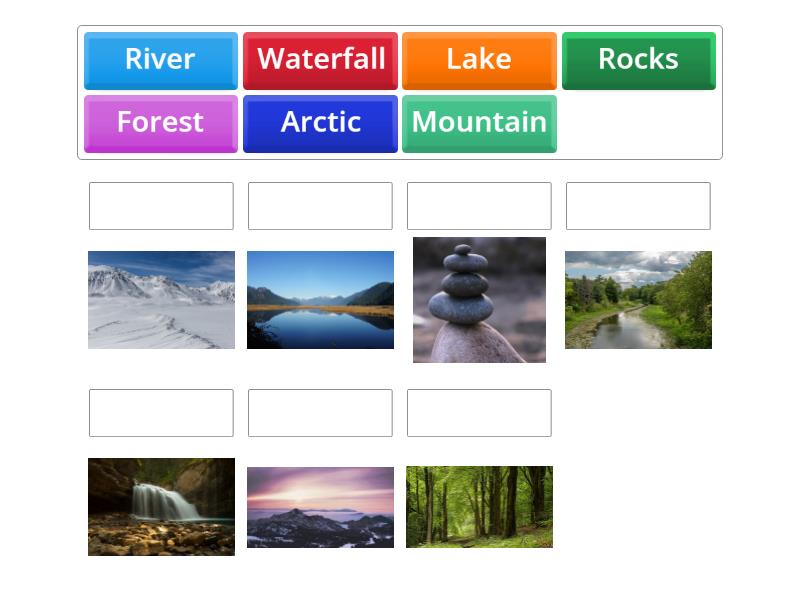Click the snowy arctic landscape photo

click(161, 300)
